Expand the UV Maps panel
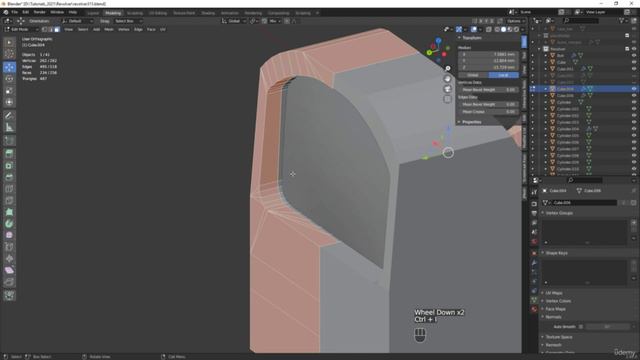The width and height of the screenshot is (640, 360). [x=554, y=293]
